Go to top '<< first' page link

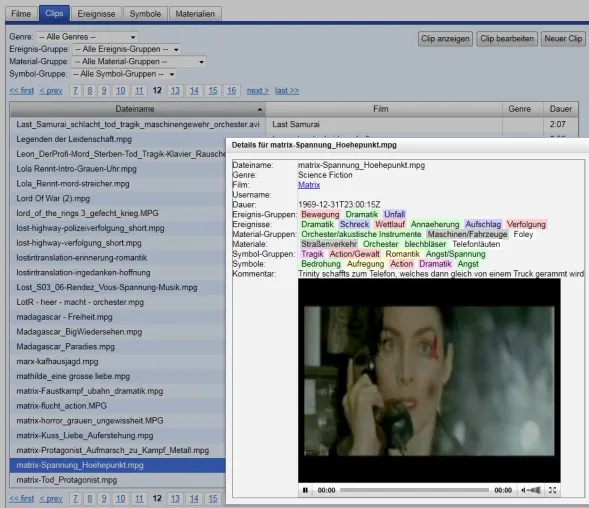click(x=21, y=91)
